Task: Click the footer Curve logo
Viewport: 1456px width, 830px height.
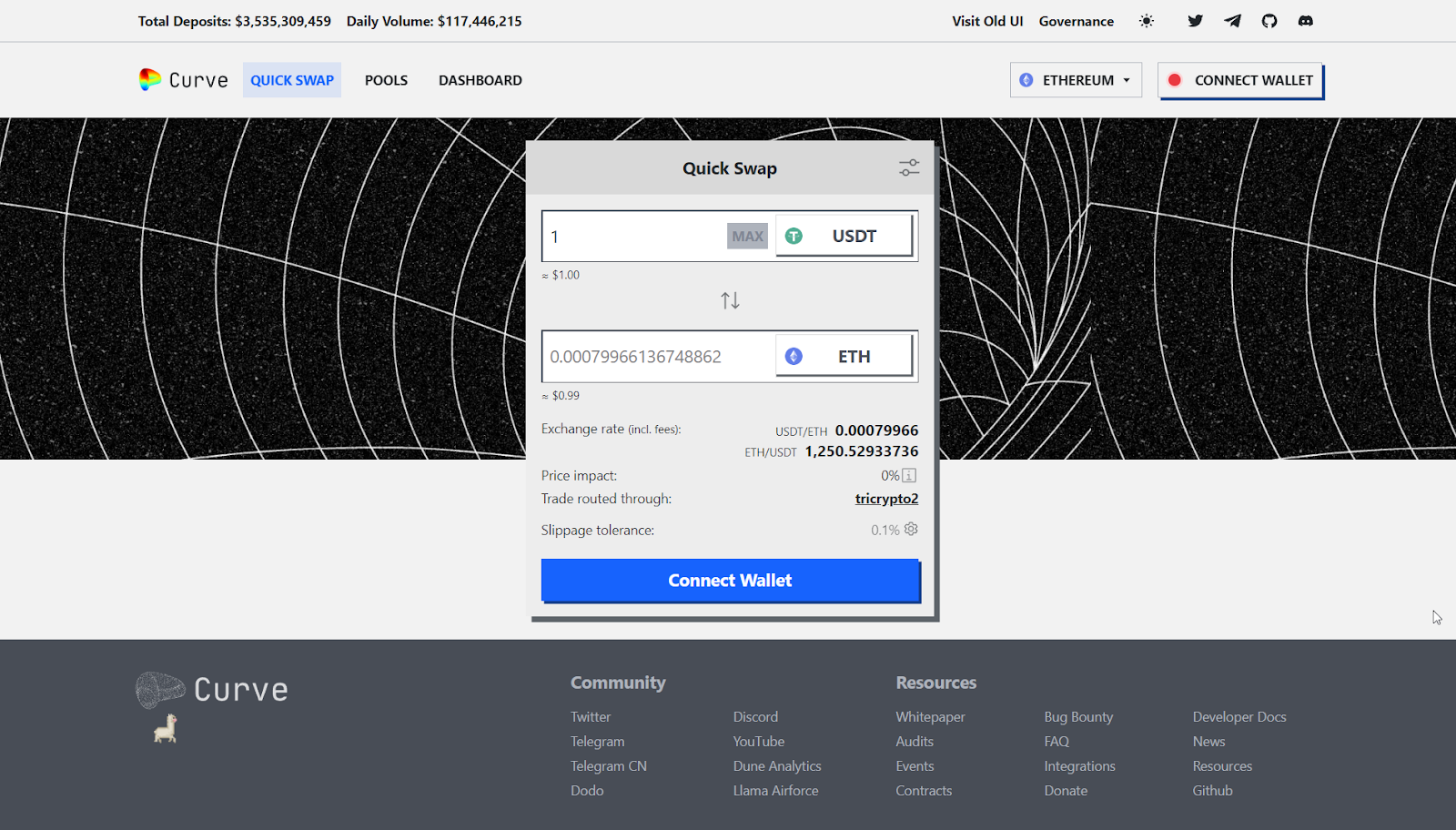Action: pyautogui.click(x=212, y=690)
